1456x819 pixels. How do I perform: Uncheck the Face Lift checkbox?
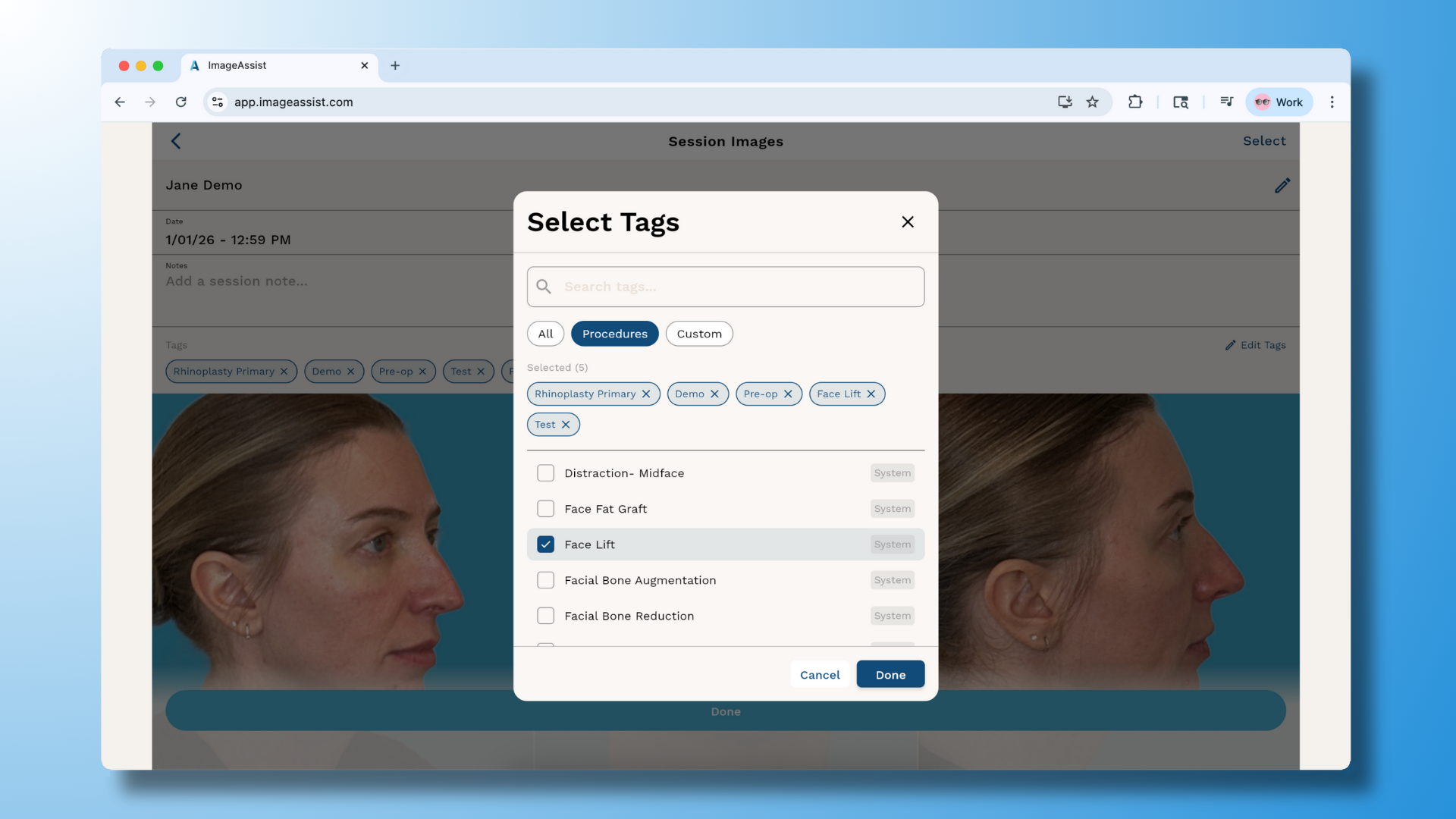click(545, 544)
